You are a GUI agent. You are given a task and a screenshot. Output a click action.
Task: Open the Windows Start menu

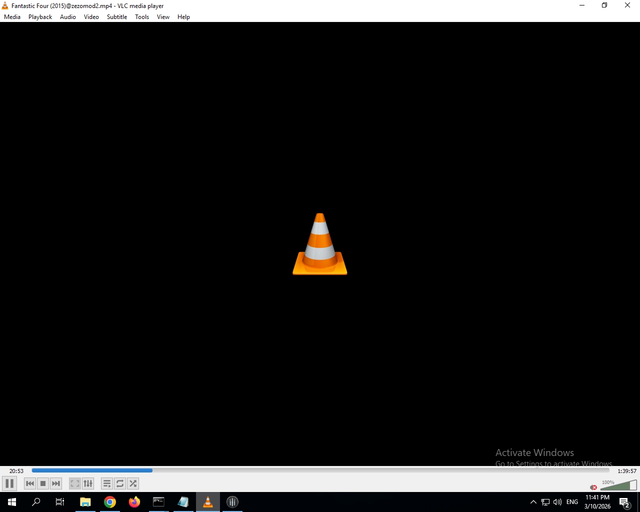point(12,502)
